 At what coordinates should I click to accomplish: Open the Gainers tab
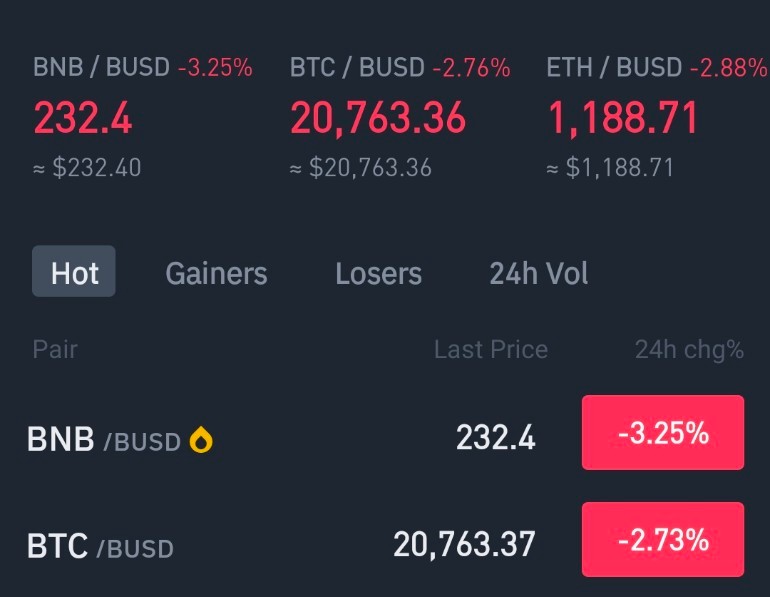pyautogui.click(x=216, y=273)
